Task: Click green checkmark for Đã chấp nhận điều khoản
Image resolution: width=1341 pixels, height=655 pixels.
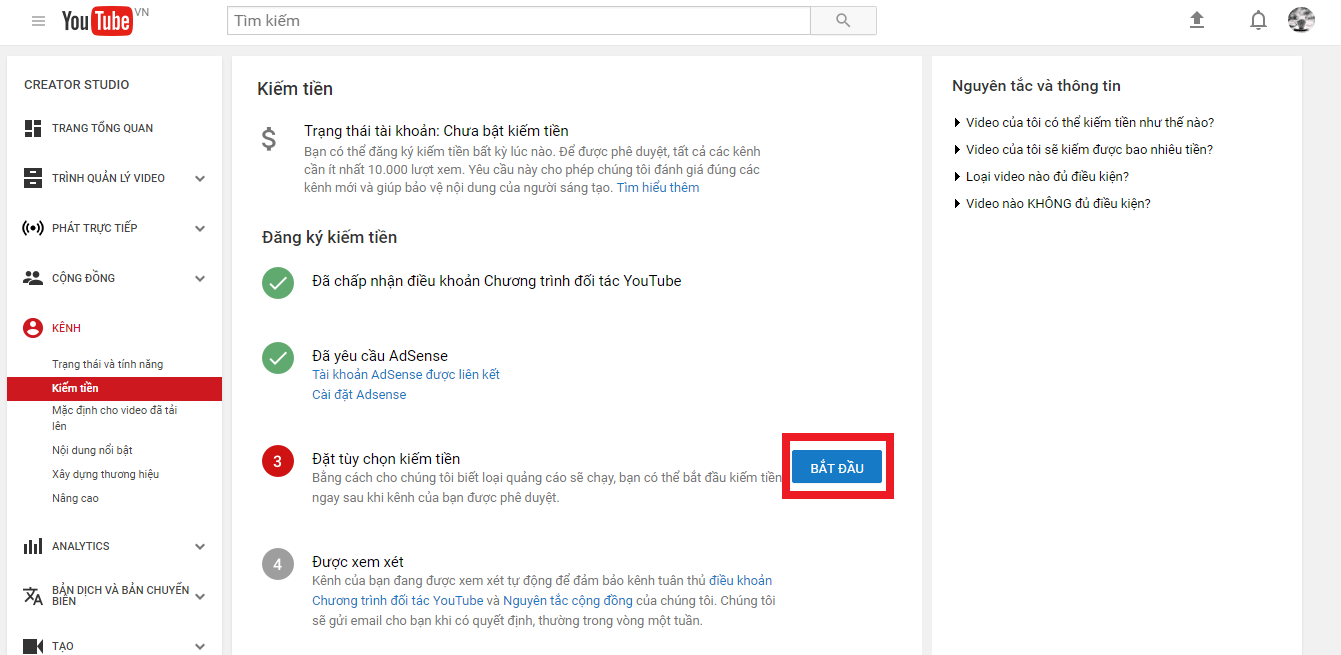Action: (278, 282)
